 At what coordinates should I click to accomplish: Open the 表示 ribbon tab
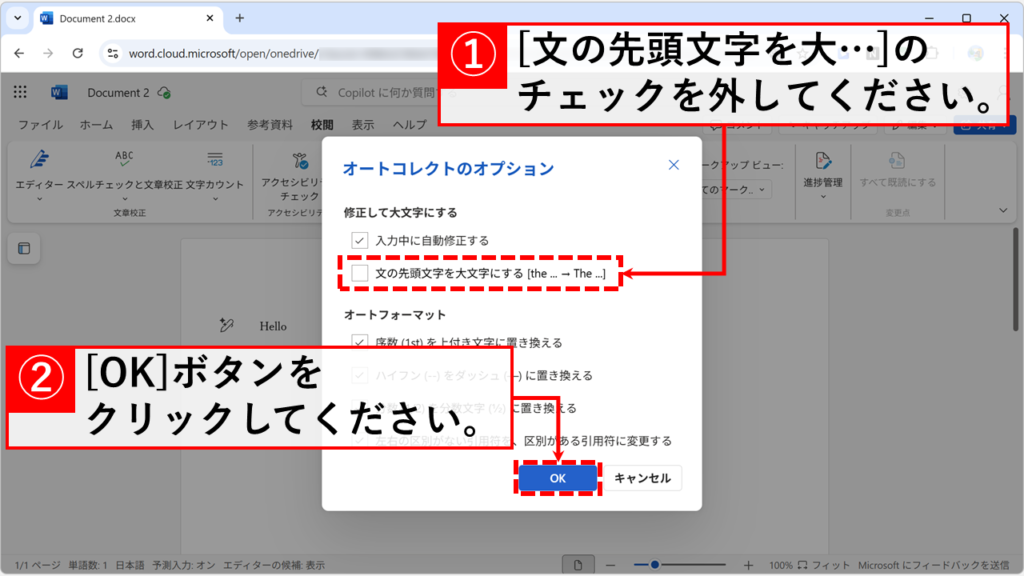click(x=363, y=125)
